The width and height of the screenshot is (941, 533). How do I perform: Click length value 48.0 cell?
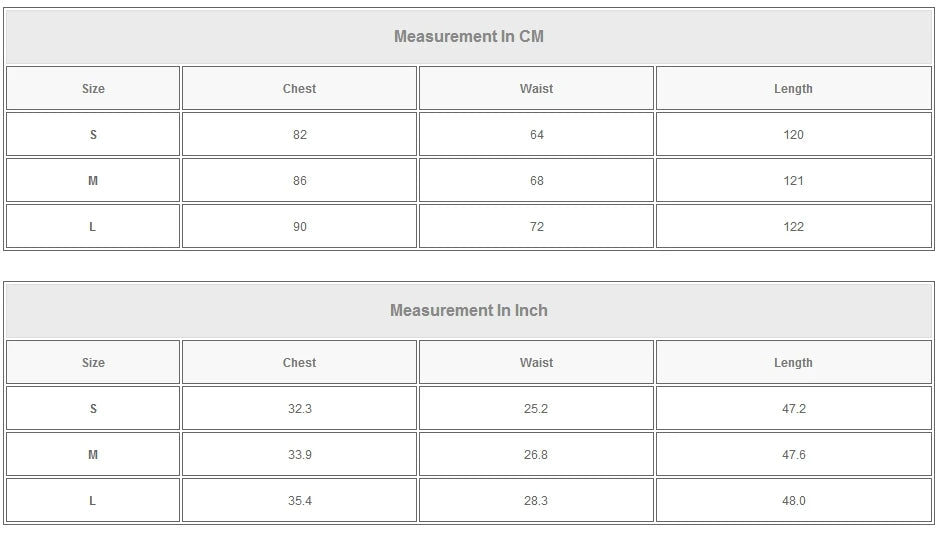pyautogui.click(x=793, y=501)
